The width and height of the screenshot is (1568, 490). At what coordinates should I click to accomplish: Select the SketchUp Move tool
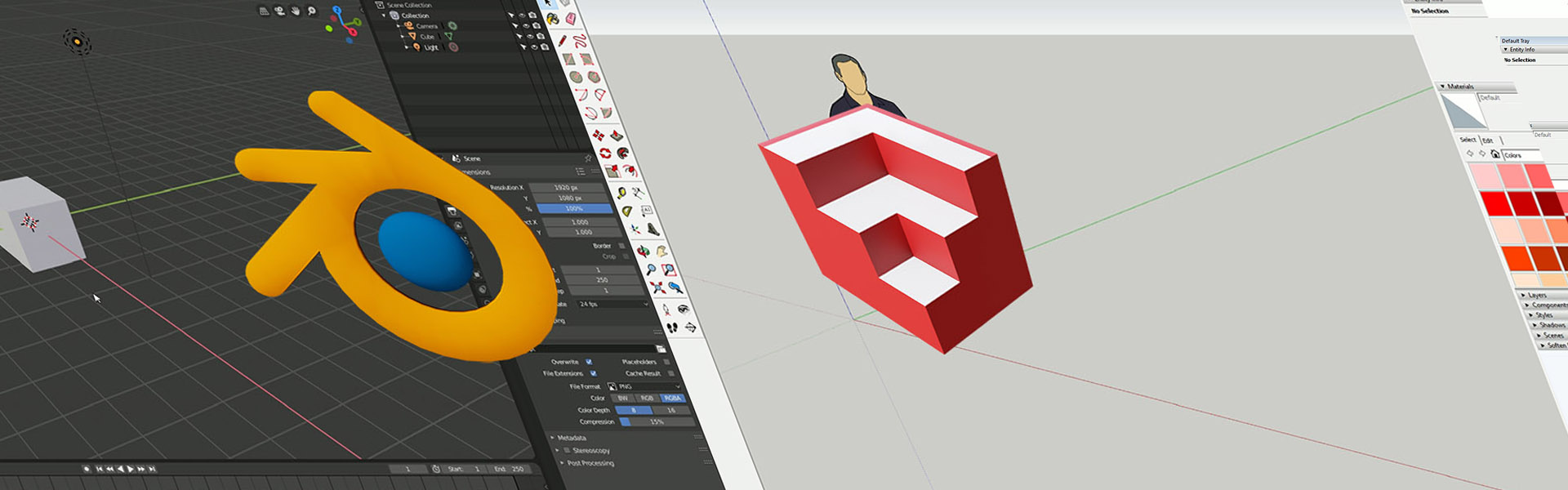(x=599, y=135)
